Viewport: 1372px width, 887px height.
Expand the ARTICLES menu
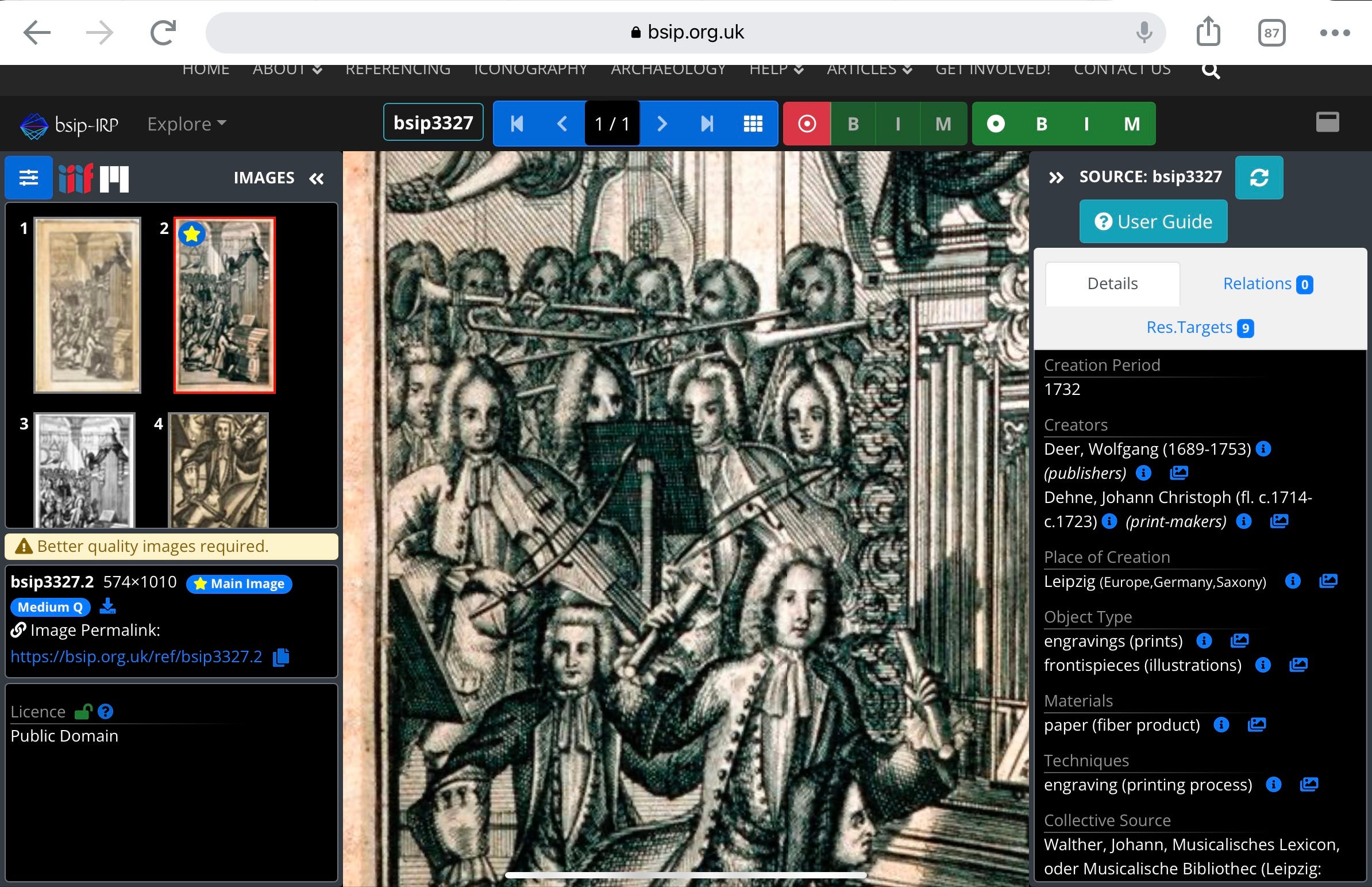tap(869, 69)
